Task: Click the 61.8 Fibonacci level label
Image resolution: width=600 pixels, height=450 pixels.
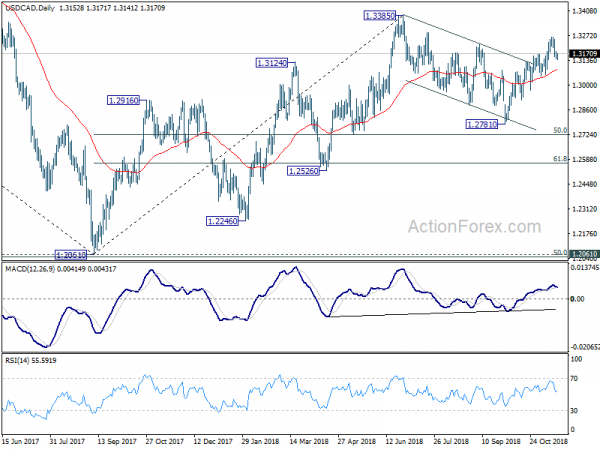Action: [x=560, y=159]
